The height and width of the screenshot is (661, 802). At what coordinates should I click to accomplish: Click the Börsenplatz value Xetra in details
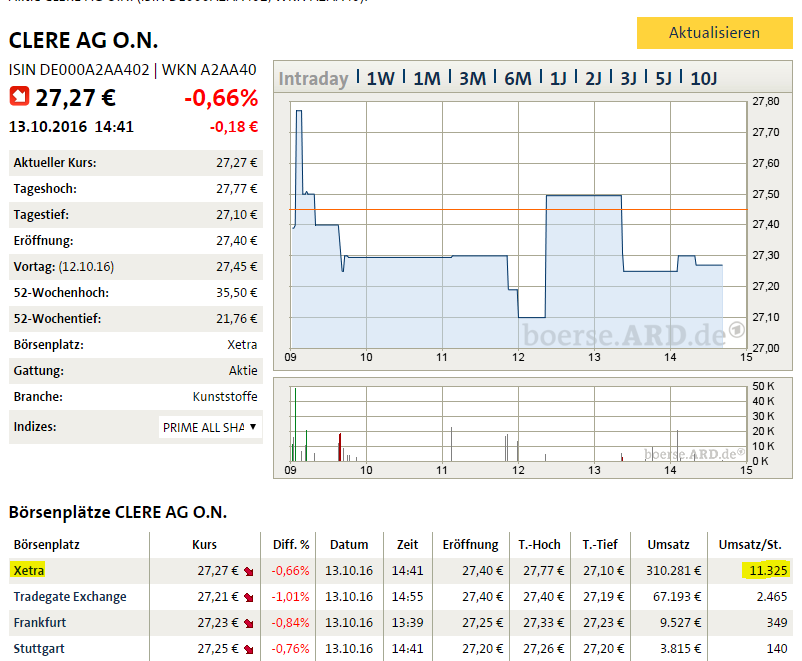[x=242, y=345]
